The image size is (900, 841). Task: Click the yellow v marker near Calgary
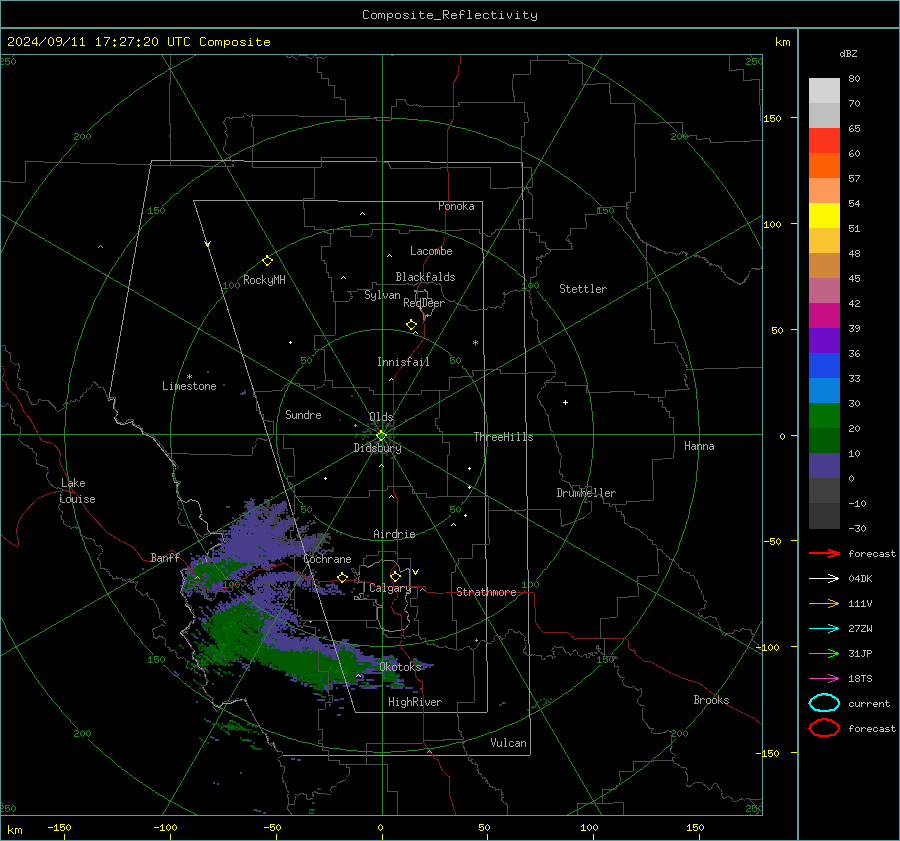(415, 572)
